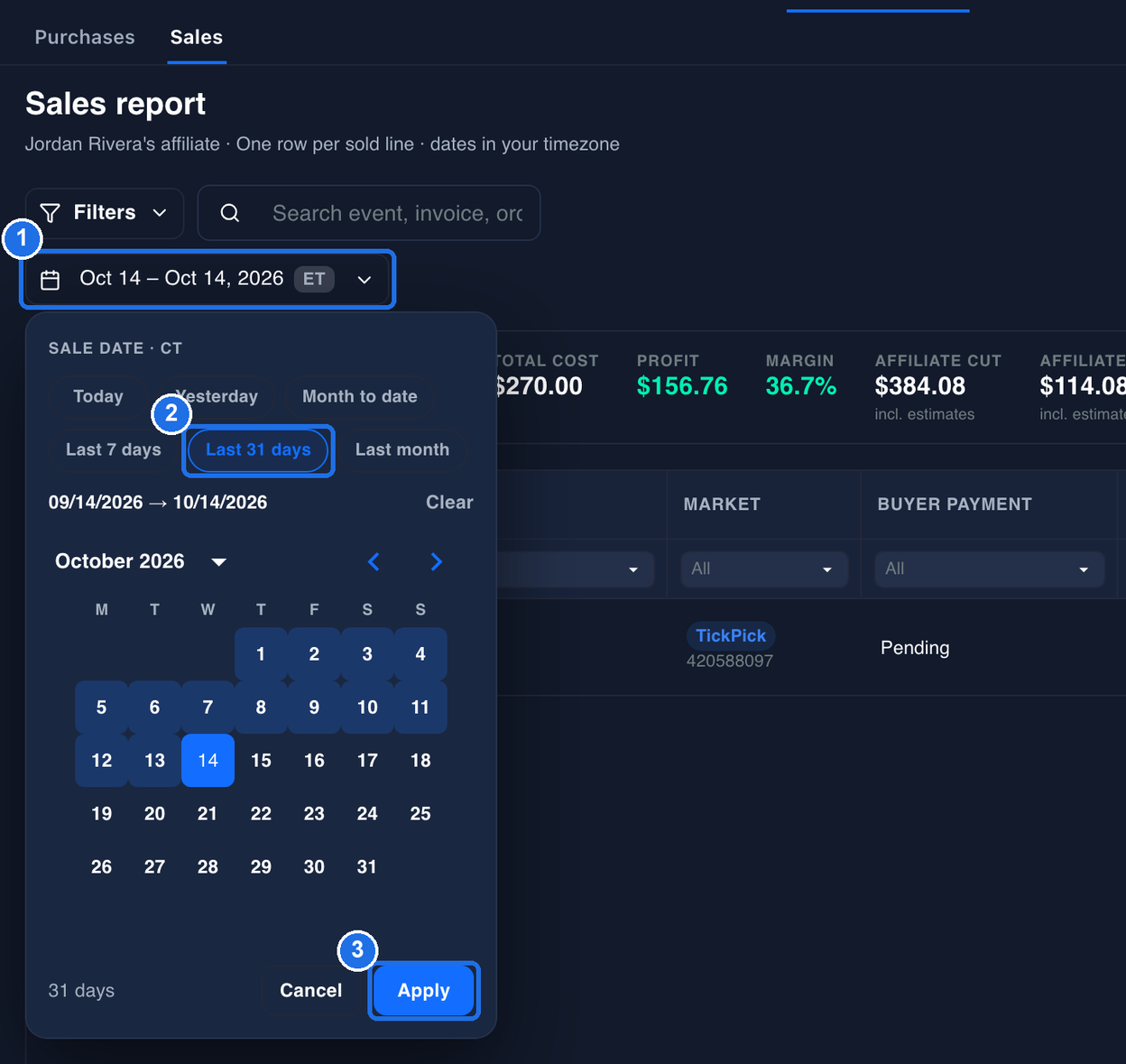
Task: Open the Market column All dropdown
Action: [x=764, y=569]
